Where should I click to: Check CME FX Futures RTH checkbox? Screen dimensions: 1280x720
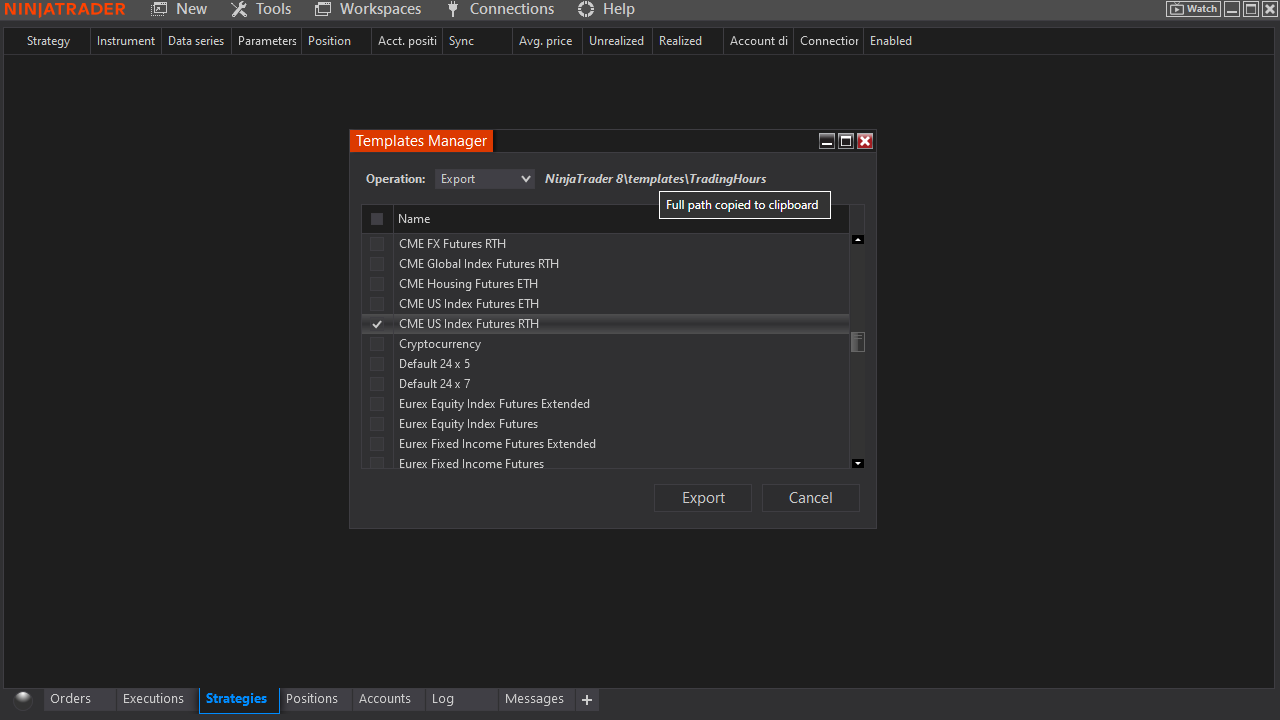pyautogui.click(x=377, y=244)
